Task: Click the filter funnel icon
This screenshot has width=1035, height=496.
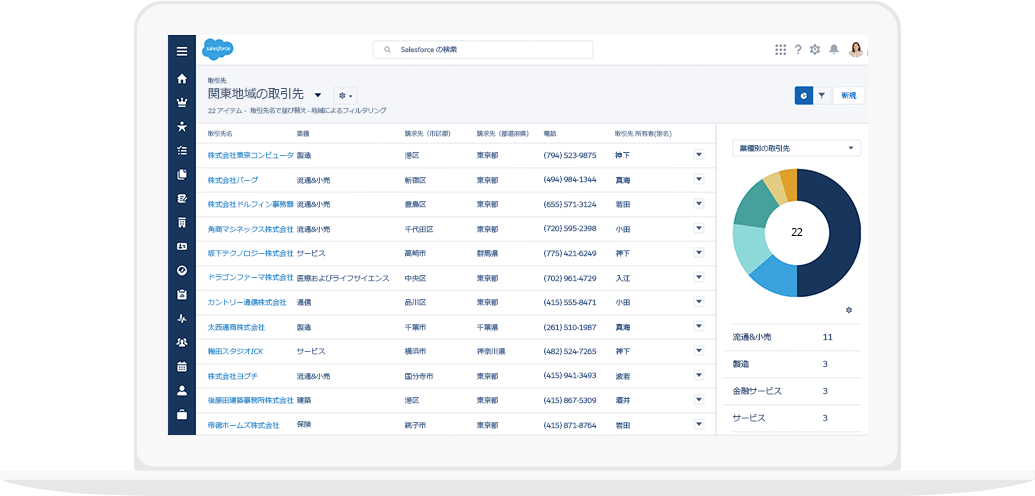Action: tap(821, 95)
